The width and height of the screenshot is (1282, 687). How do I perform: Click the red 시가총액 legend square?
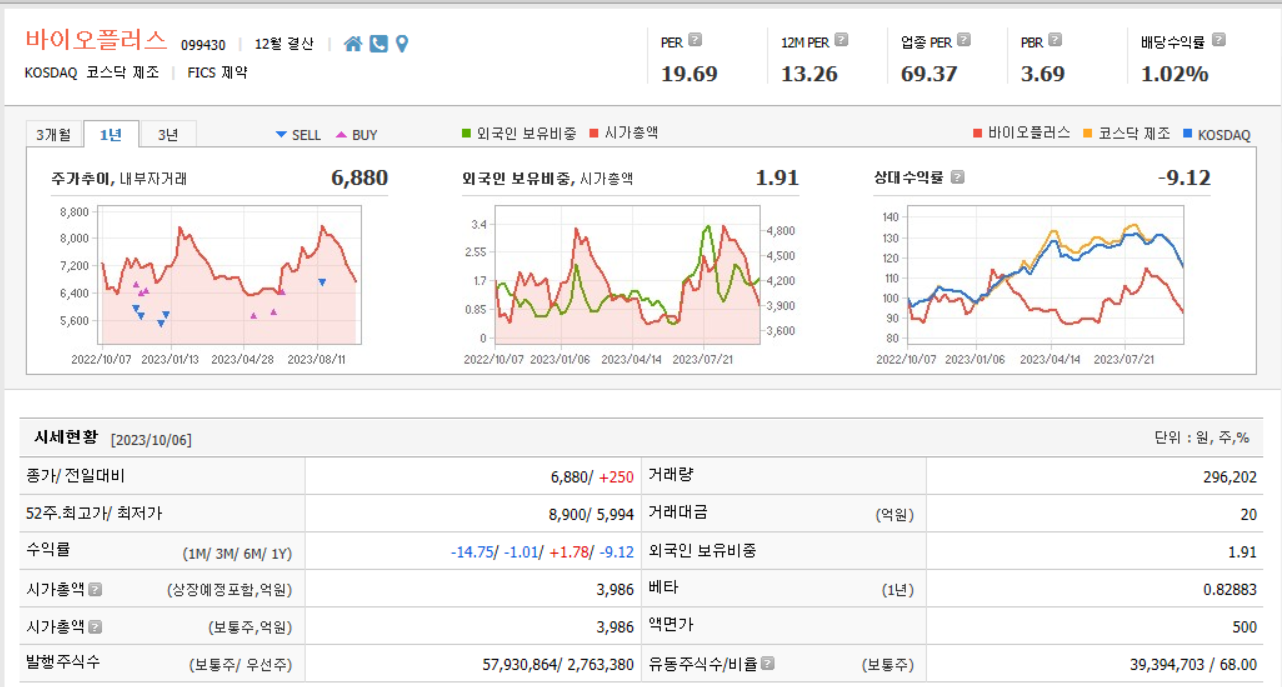pyautogui.click(x=594, y=134)
